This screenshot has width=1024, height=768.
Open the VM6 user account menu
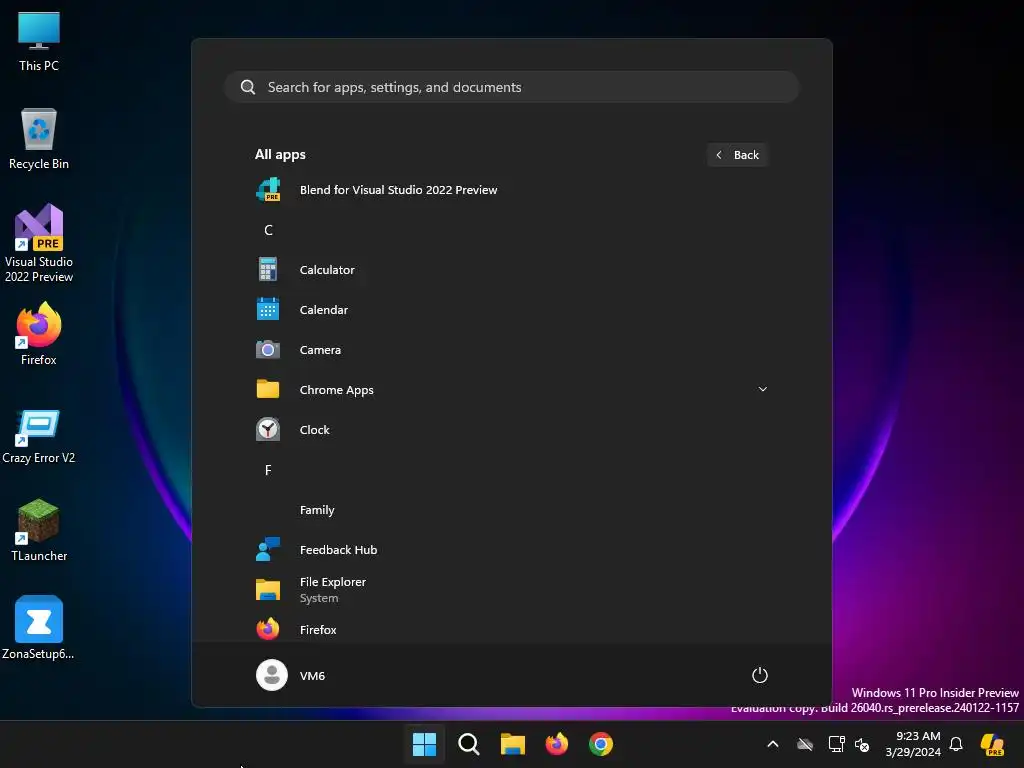point(291,675)
